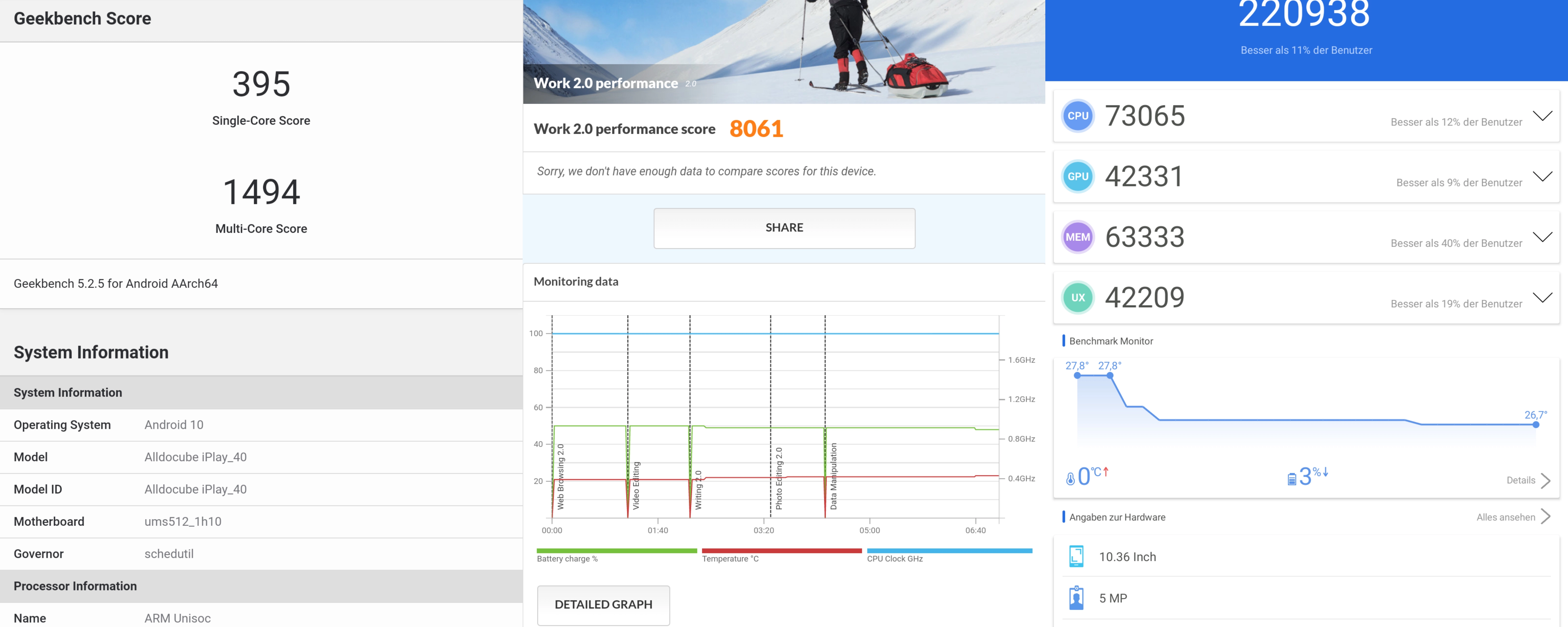Expand the GPU 42331 score row
This screenshot has width=1568, height=627.
[x=1542, y=177]
